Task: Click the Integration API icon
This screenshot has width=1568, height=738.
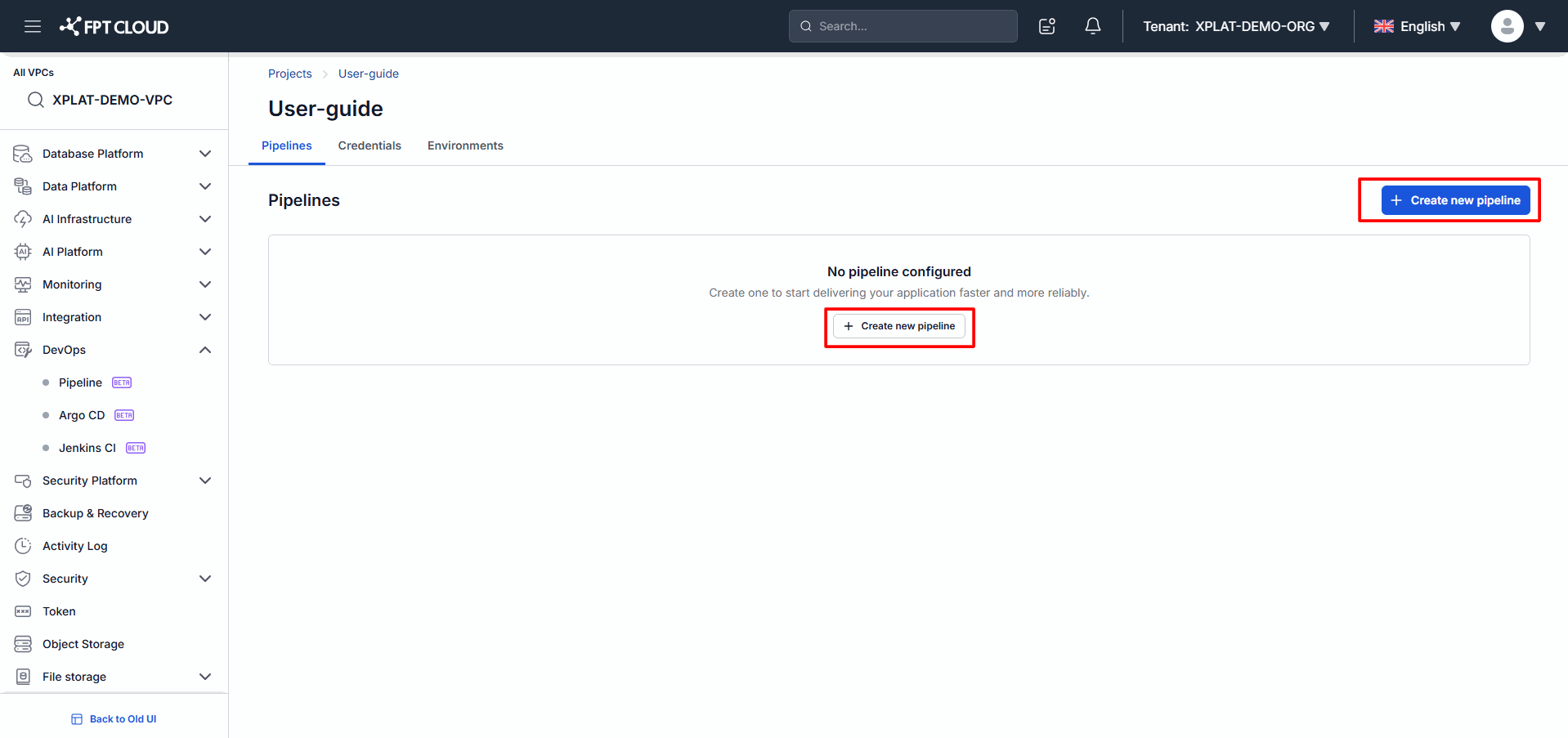Action: click(x=23, y=317)
